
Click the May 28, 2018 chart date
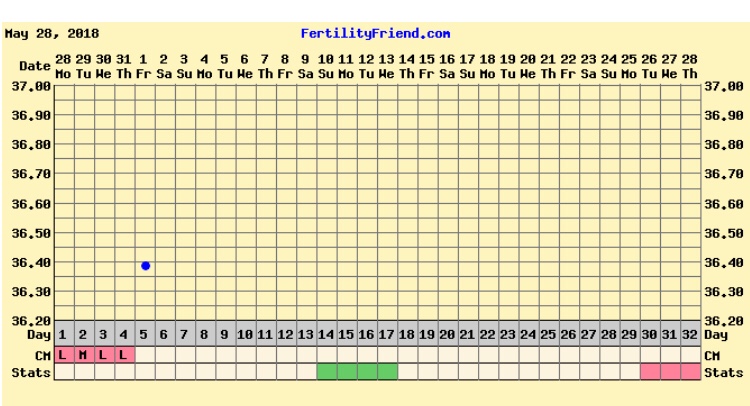coord(45,34)
